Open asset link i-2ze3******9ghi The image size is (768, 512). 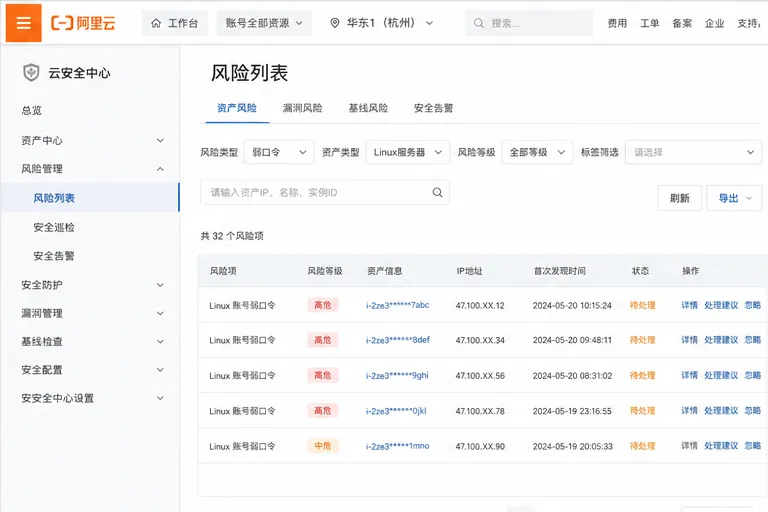tap(397, 375)
